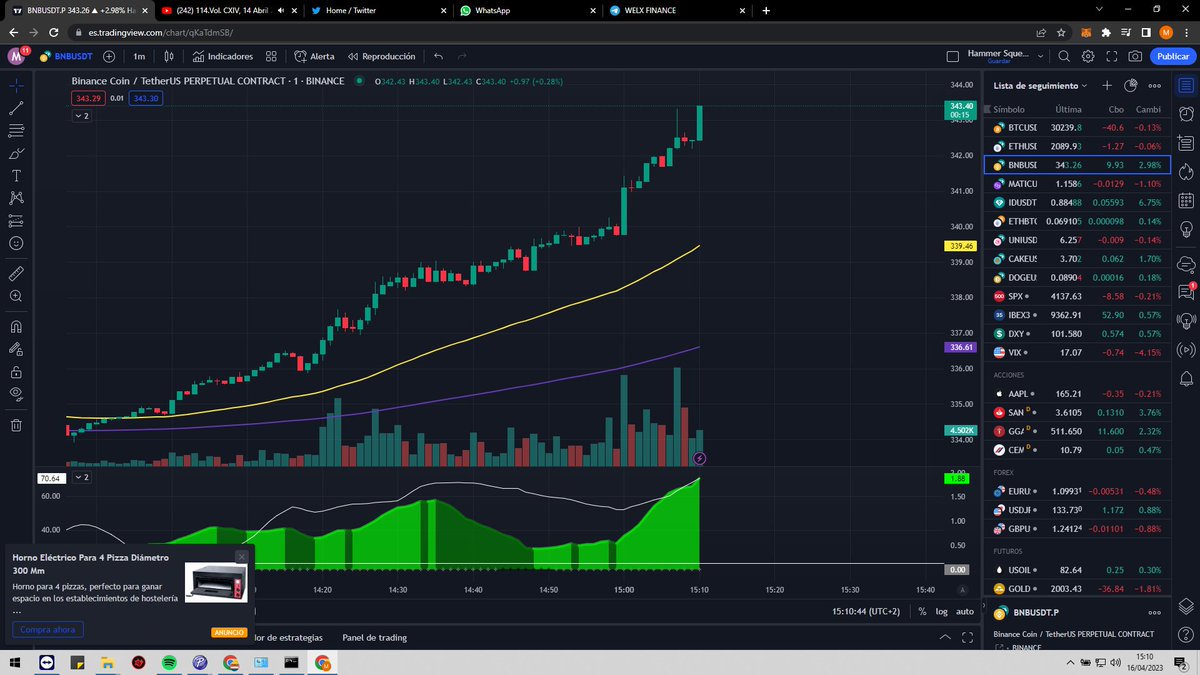Viewport: 1200px width, 675px height.
Task: Open the Reproducción replay mode
Action: (381, 57)
